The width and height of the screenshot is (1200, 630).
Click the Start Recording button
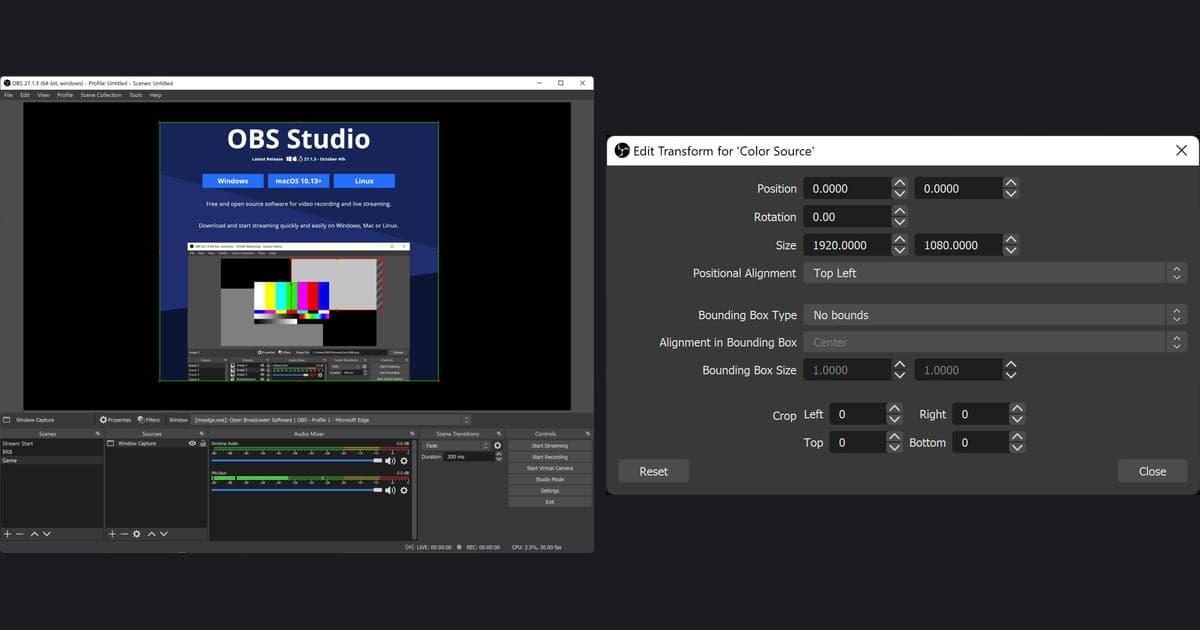[x=550, y=457]
